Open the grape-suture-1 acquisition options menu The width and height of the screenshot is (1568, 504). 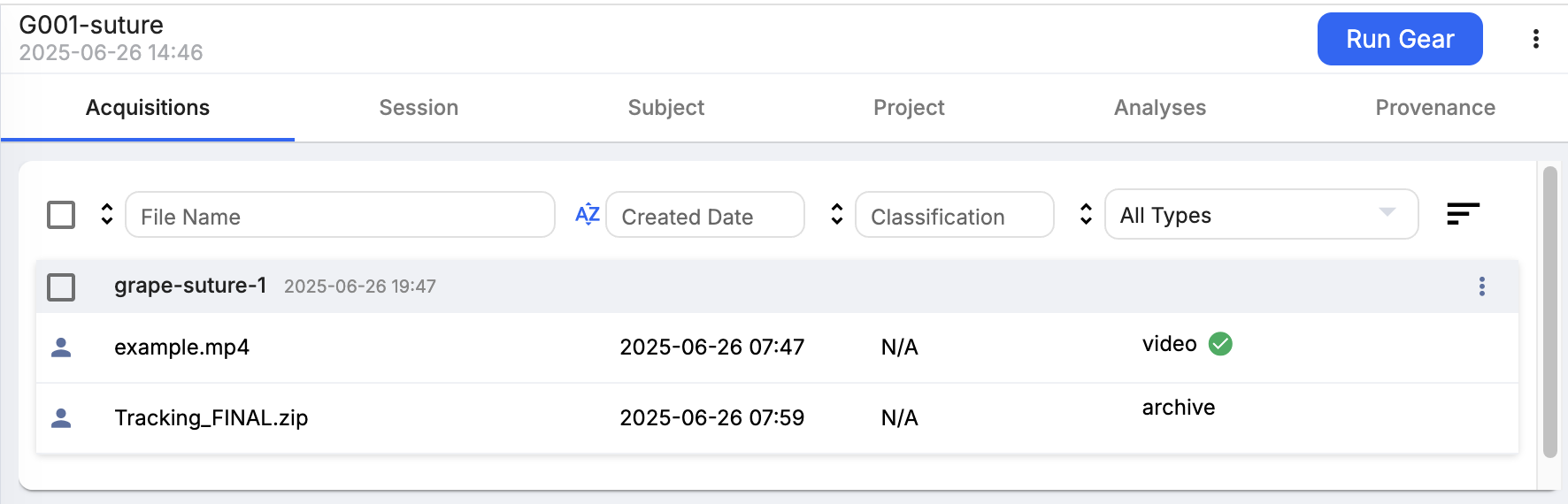click(1482, 286)
